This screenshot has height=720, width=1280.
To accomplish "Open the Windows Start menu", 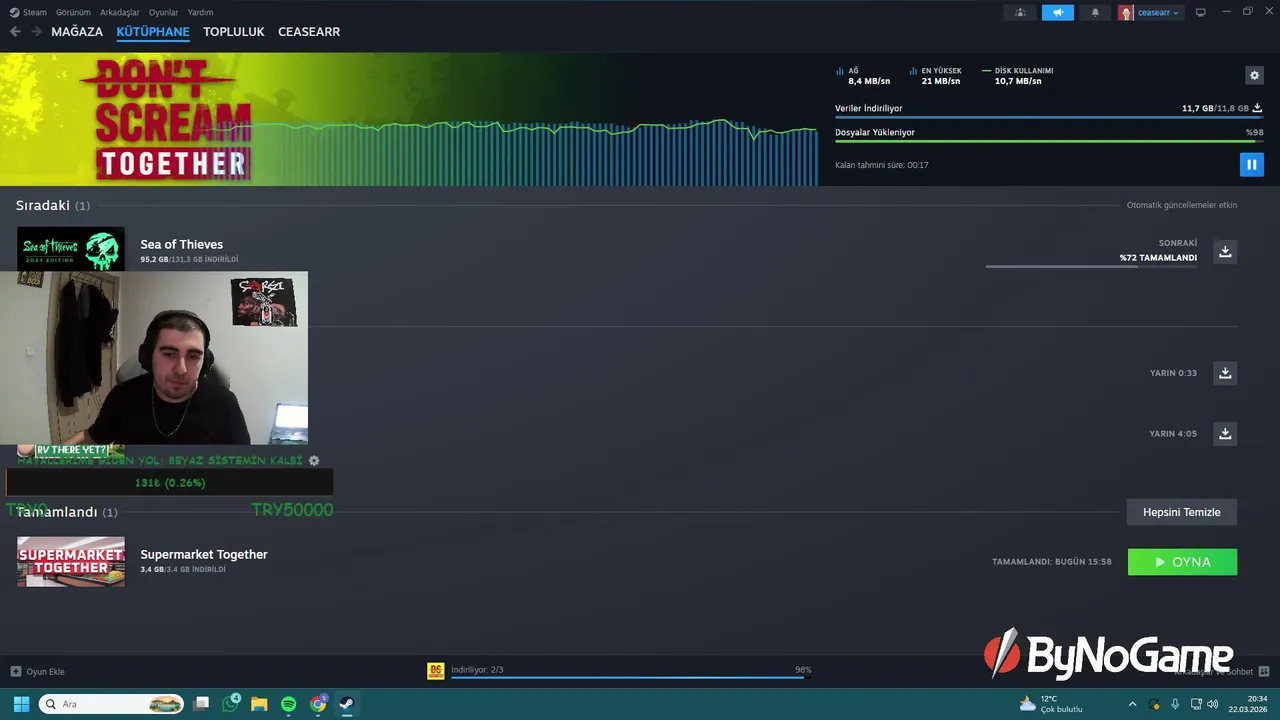I will coord(21,704).
